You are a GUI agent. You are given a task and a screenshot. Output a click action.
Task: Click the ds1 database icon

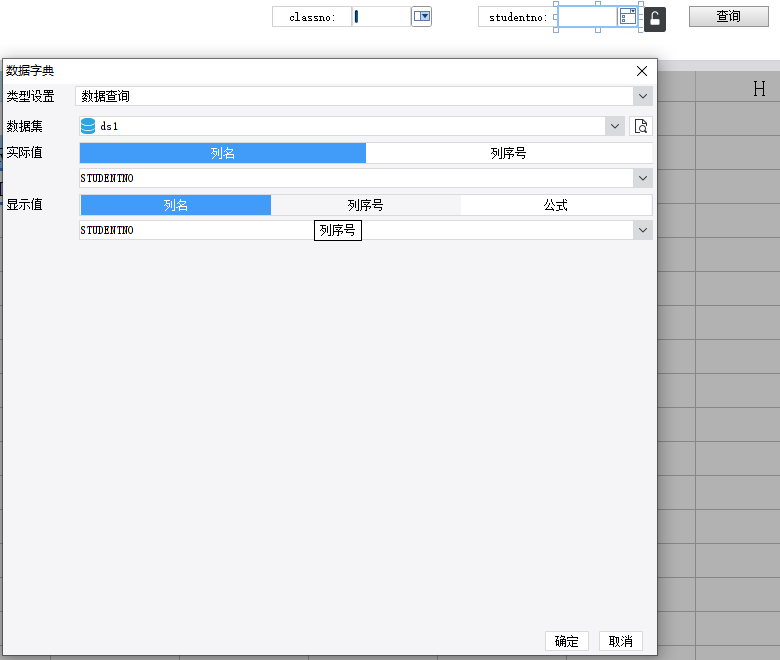88,126
